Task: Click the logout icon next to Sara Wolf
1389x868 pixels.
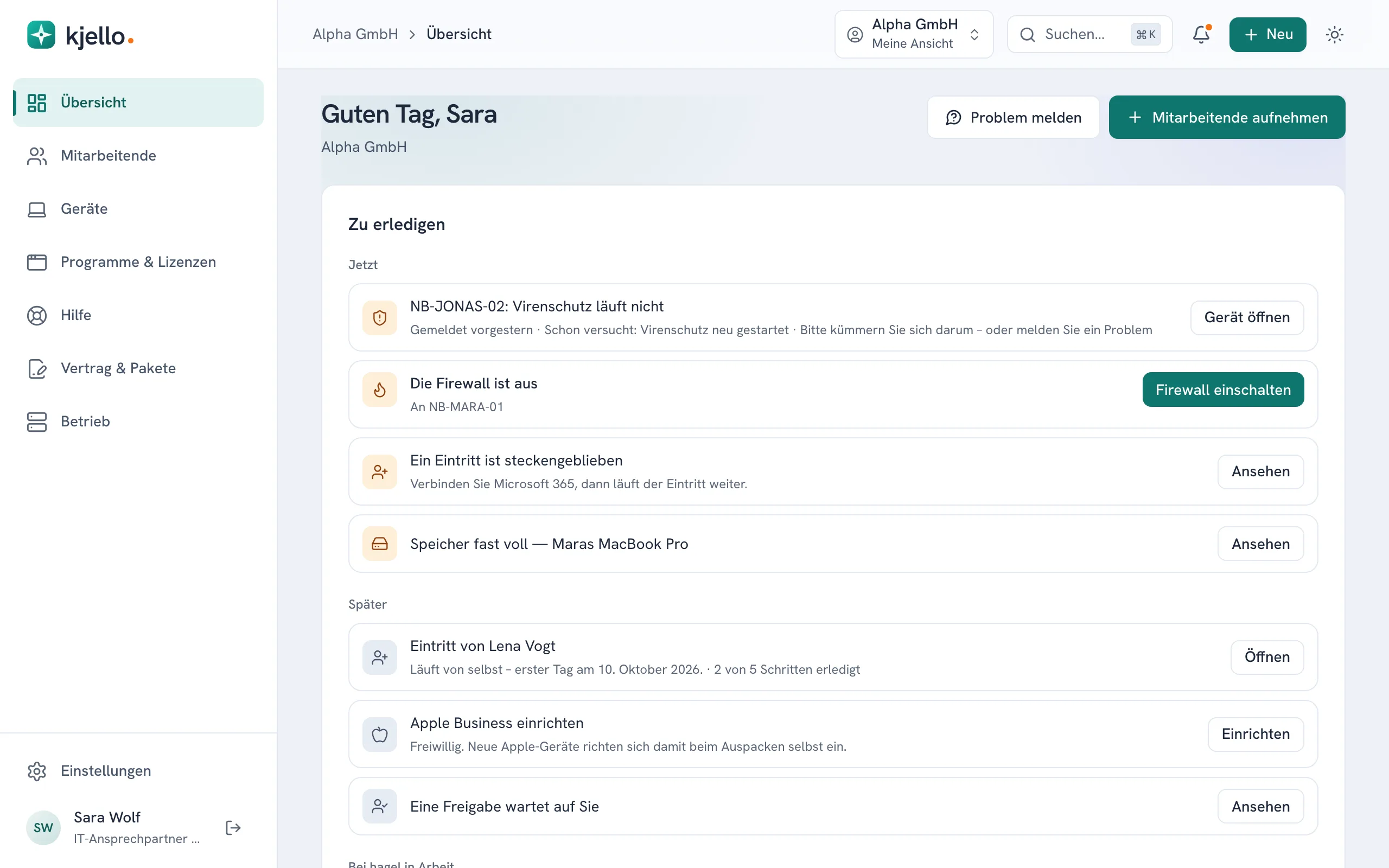Action: 233,827
